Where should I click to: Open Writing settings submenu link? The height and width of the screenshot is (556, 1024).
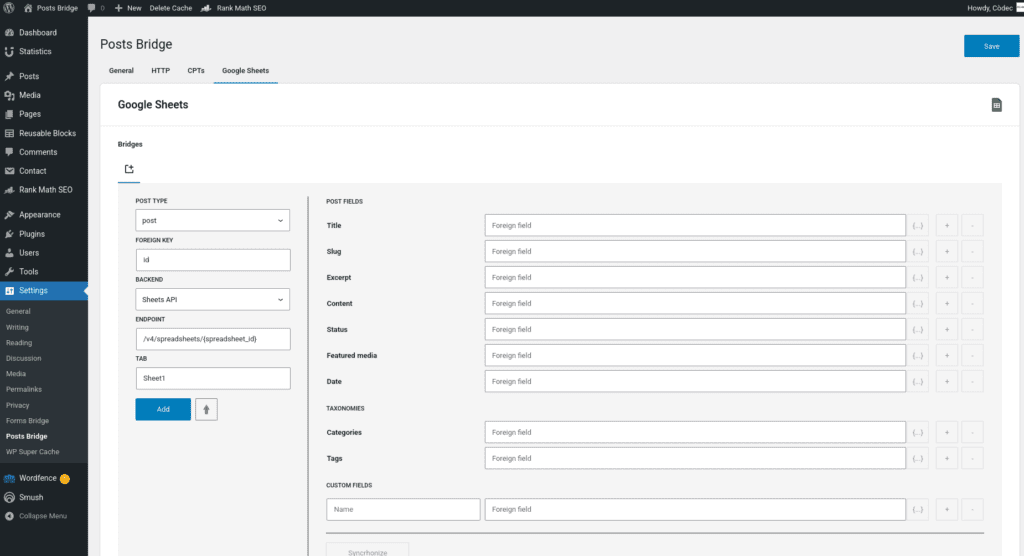point(17,327)
